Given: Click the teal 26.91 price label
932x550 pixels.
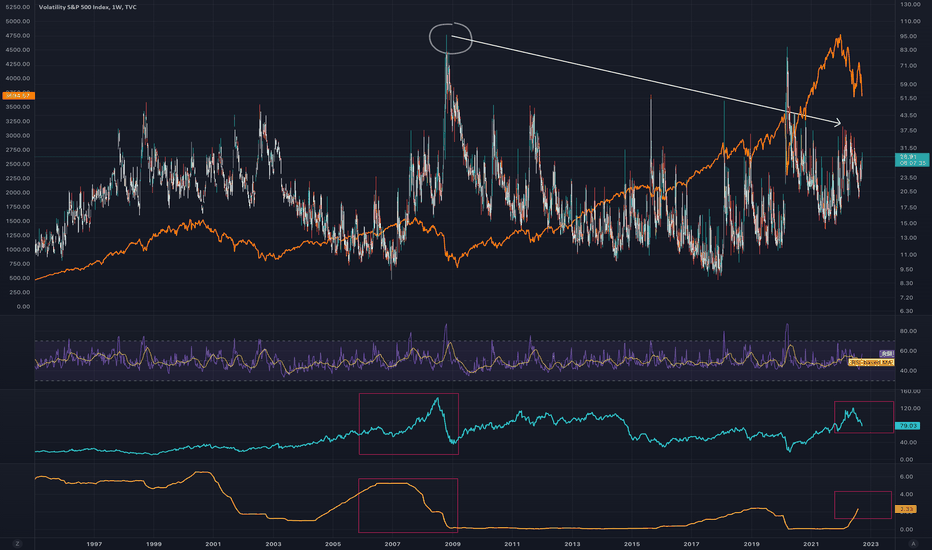Looking at the screenshot, I should 912,159.
